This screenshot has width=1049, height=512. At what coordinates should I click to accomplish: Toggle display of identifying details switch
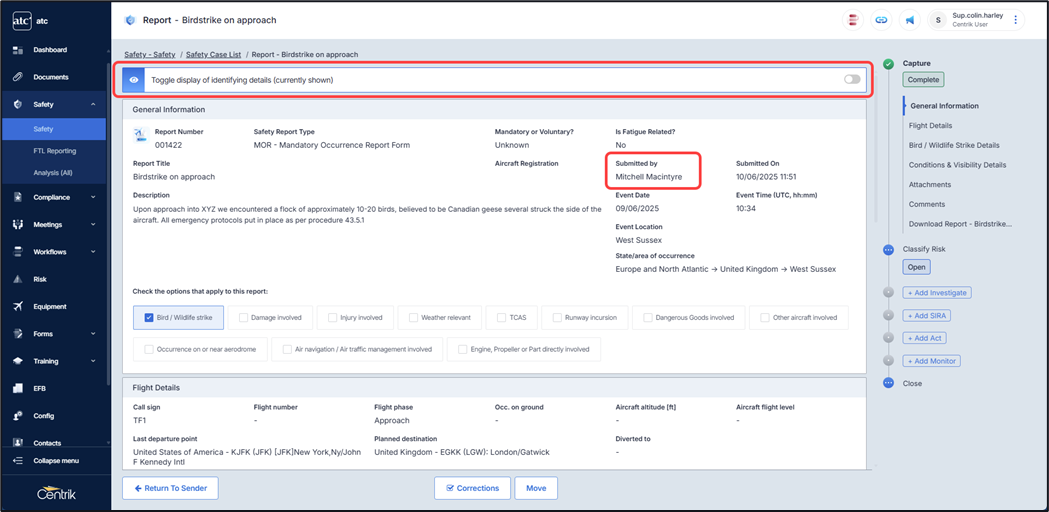(851, 79)
